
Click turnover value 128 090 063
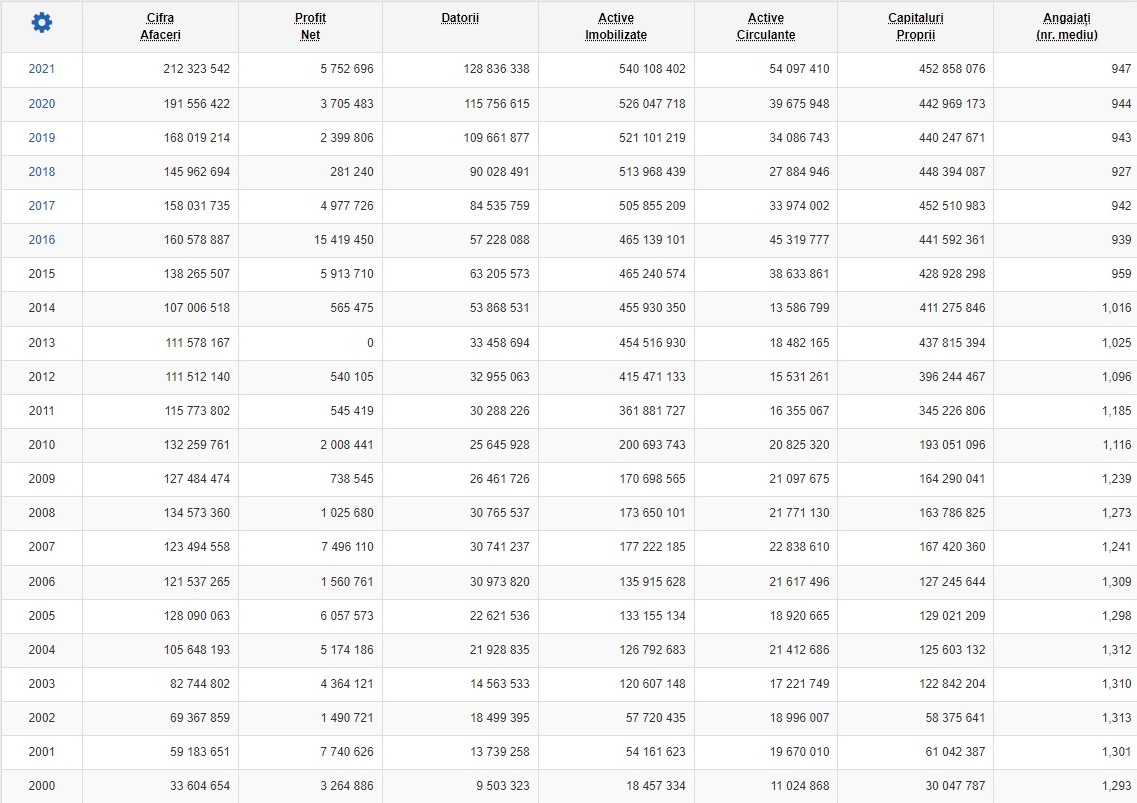point(197,617)
